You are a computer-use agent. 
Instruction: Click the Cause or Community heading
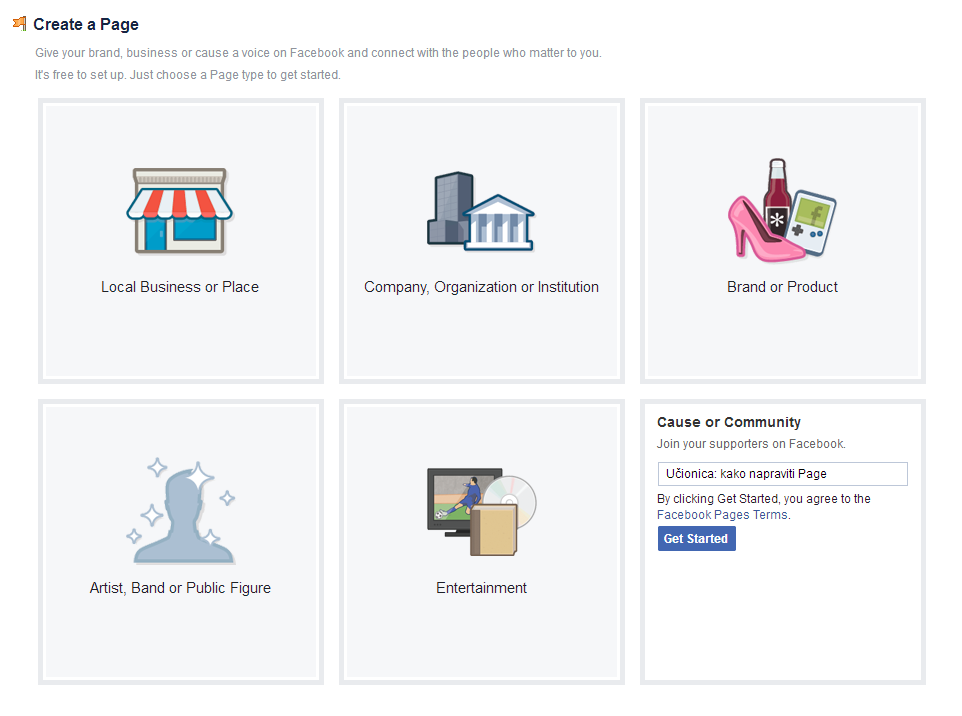click(x=728, y=422)
